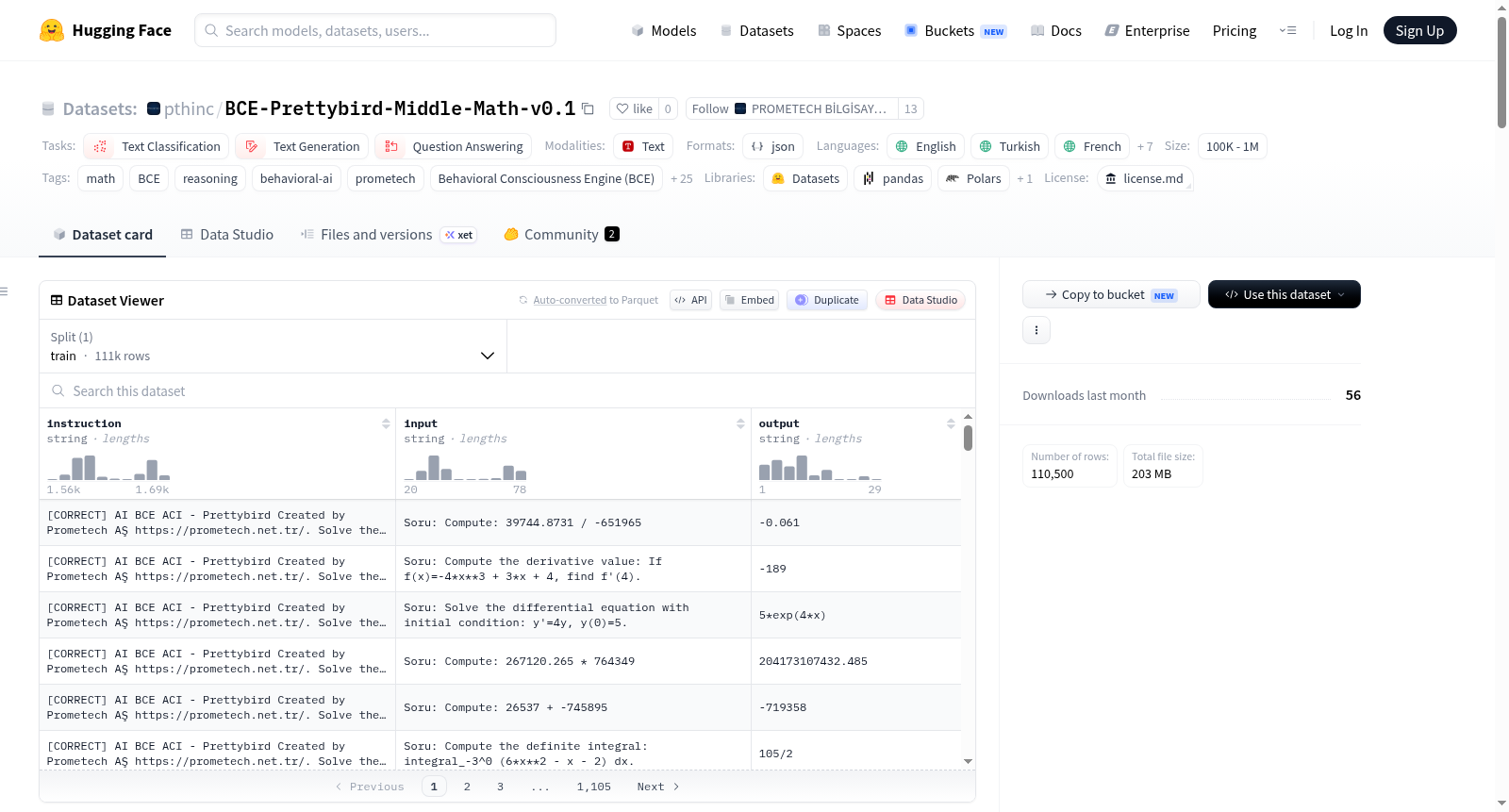Expand the Split train dropdown
1509x812 pixels.
(273, 346)
